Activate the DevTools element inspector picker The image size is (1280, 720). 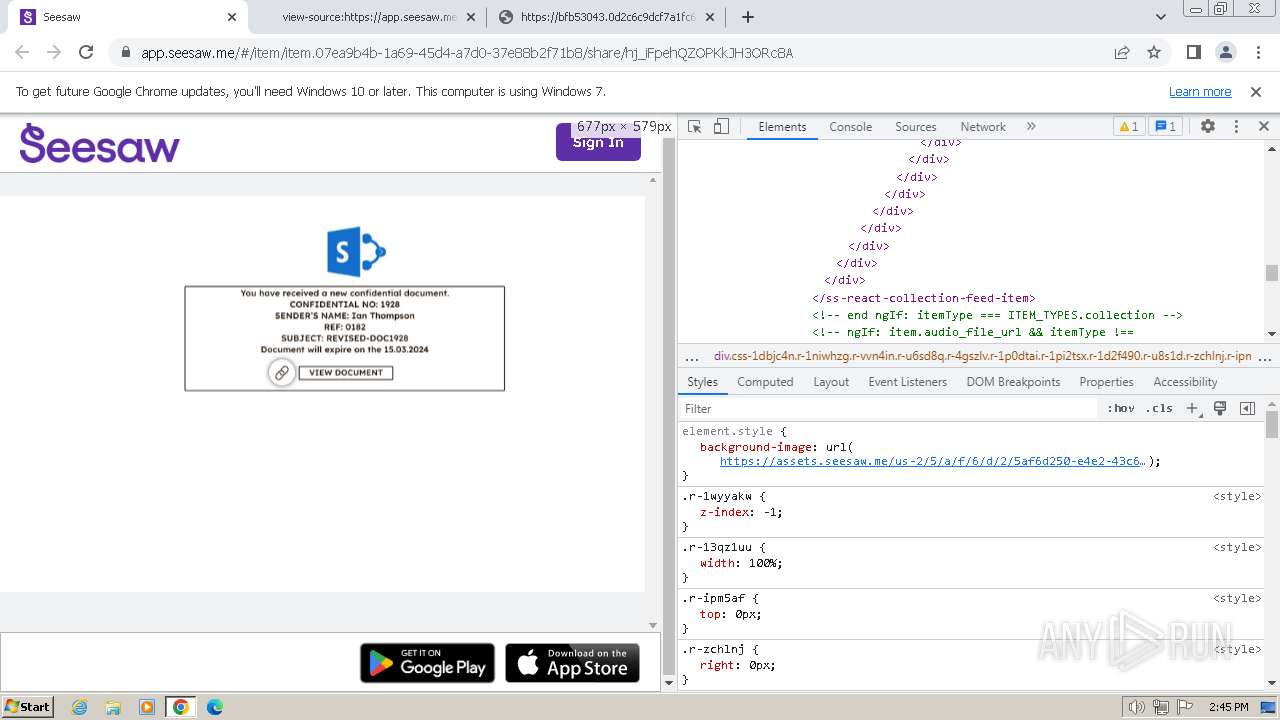pos(695,127)
